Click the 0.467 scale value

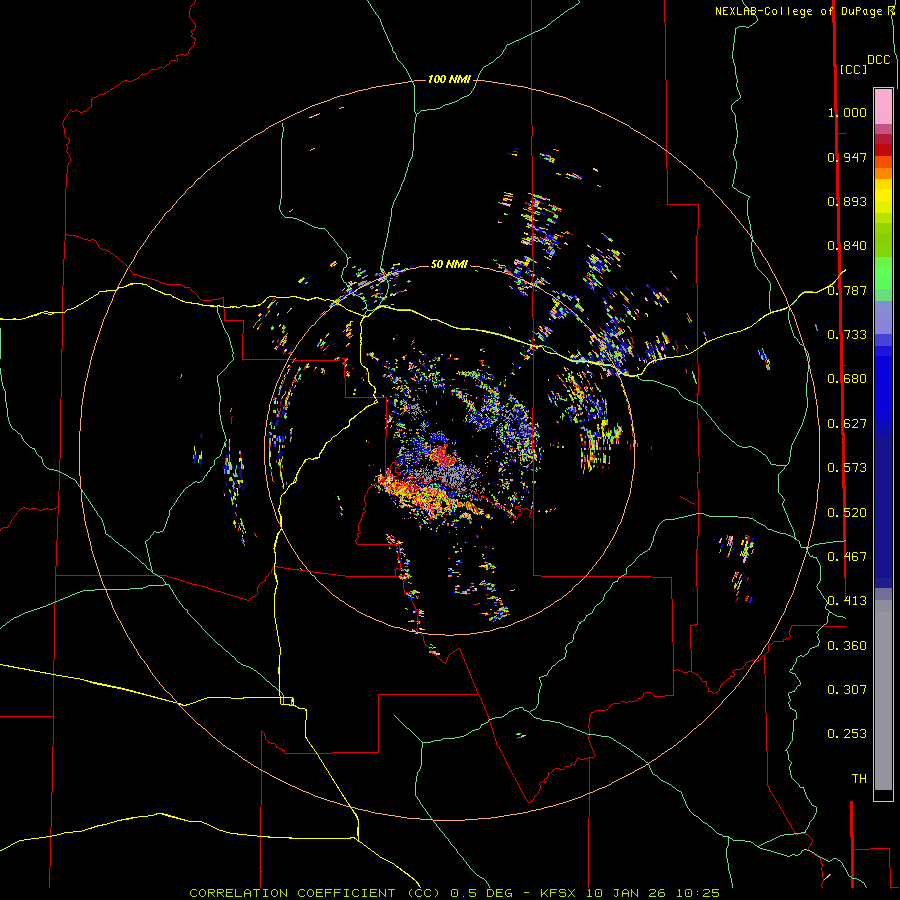847,557
